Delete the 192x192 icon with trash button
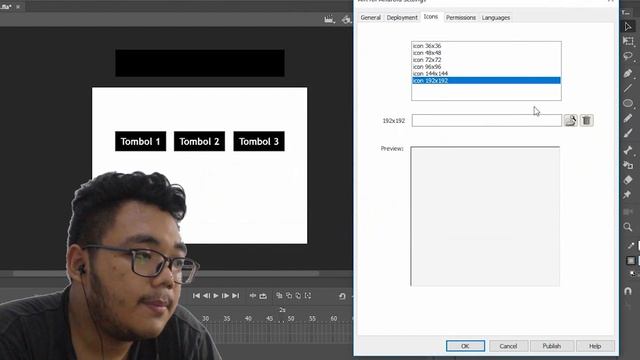 (x=587, y=120)
